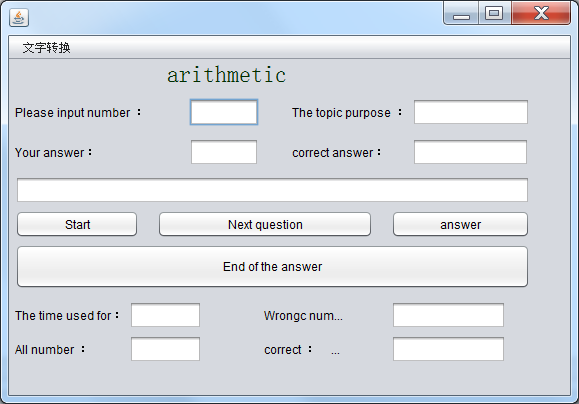Image resolution: width=579 pixels, height=404 pixels.
Task: Focus the topic purpose field
Action: [x=471, y=112]
